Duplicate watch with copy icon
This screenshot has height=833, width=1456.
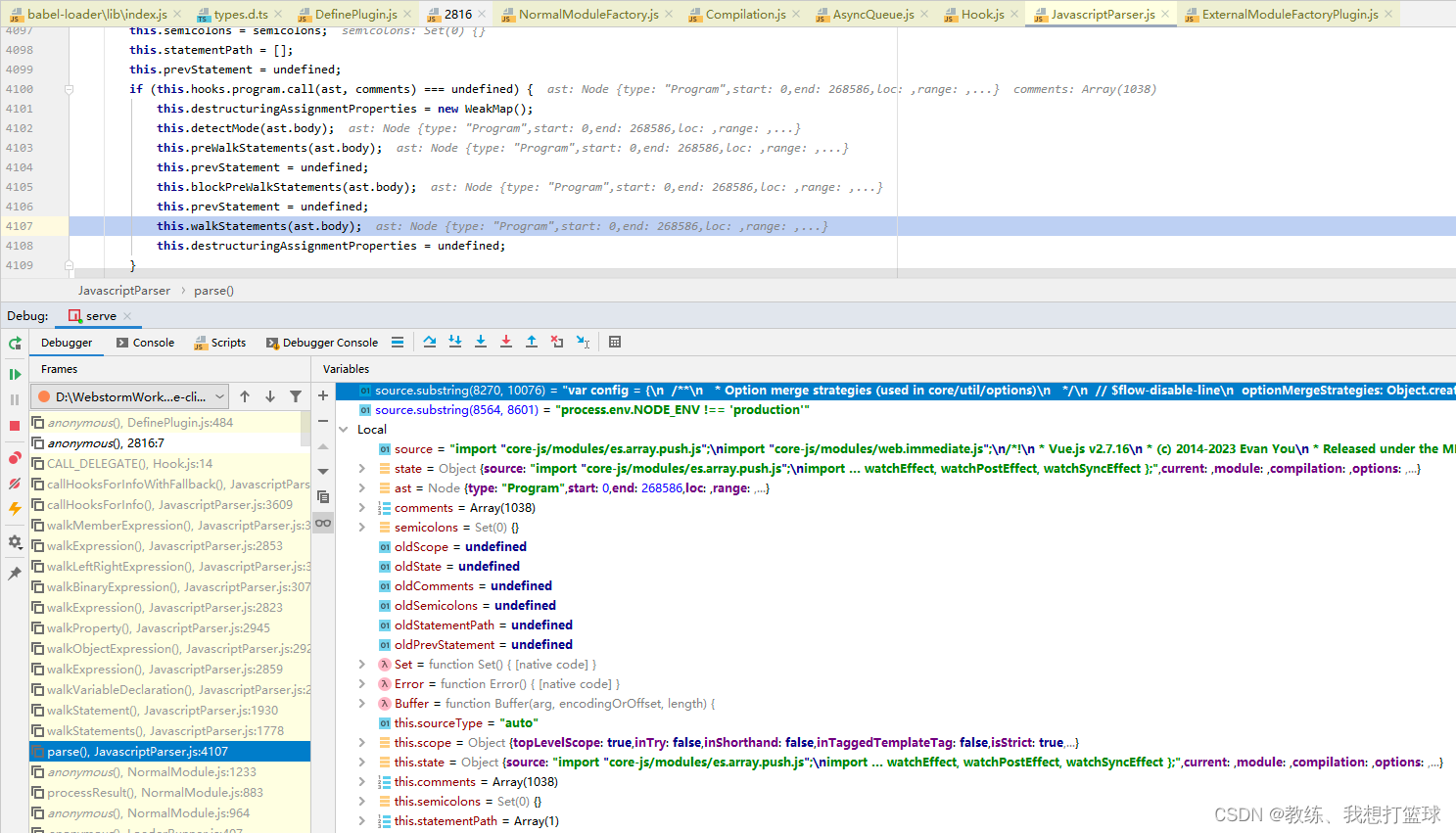(x=323, y=497)
